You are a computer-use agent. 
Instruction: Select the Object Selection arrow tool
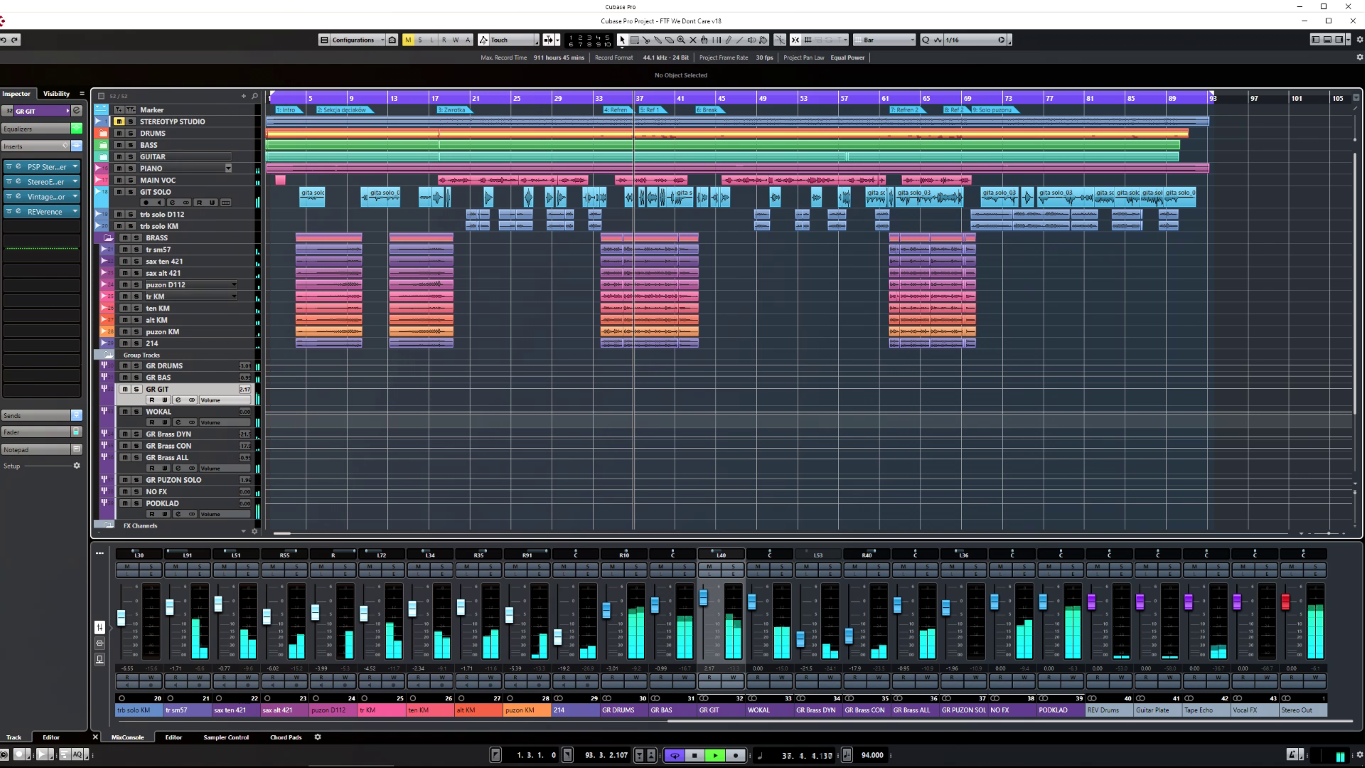pyautogui.click(x=622, y=40)
